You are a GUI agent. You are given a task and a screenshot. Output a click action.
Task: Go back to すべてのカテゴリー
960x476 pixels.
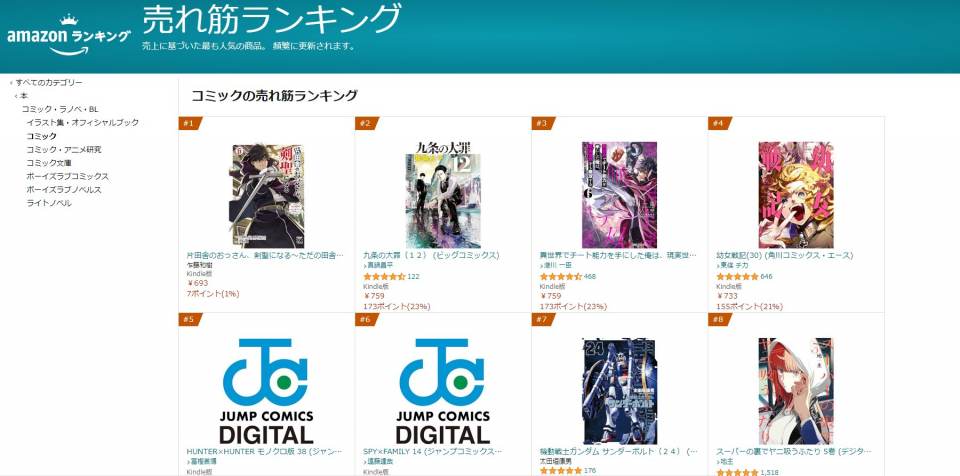(x=48, y=82)
